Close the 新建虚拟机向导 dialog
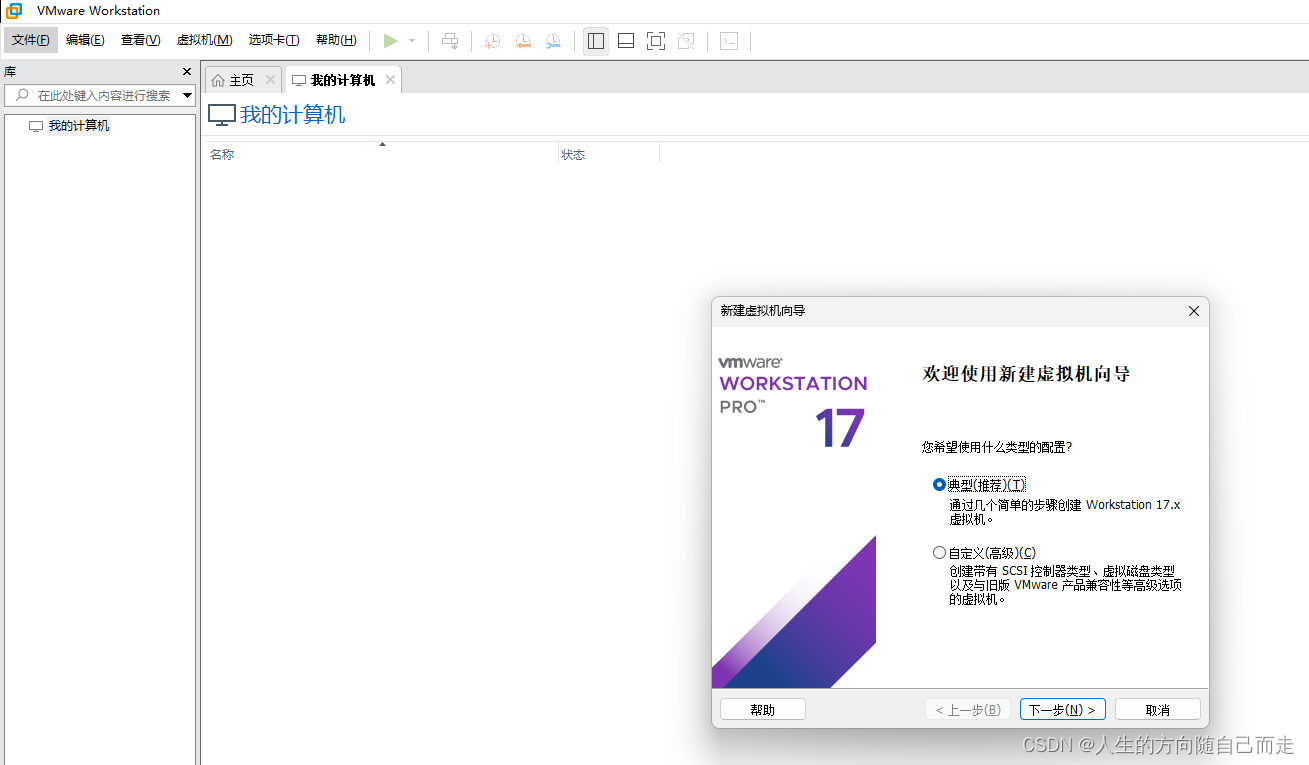 tap(1193, 311)
